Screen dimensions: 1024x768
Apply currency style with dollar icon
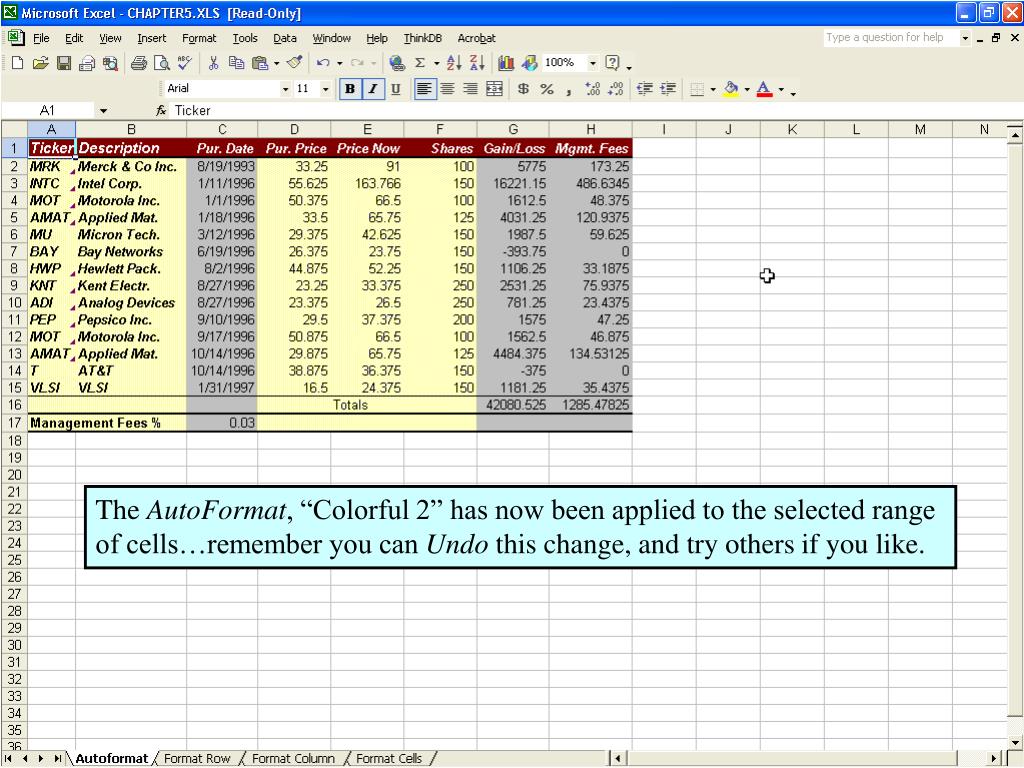pos(523,89)
